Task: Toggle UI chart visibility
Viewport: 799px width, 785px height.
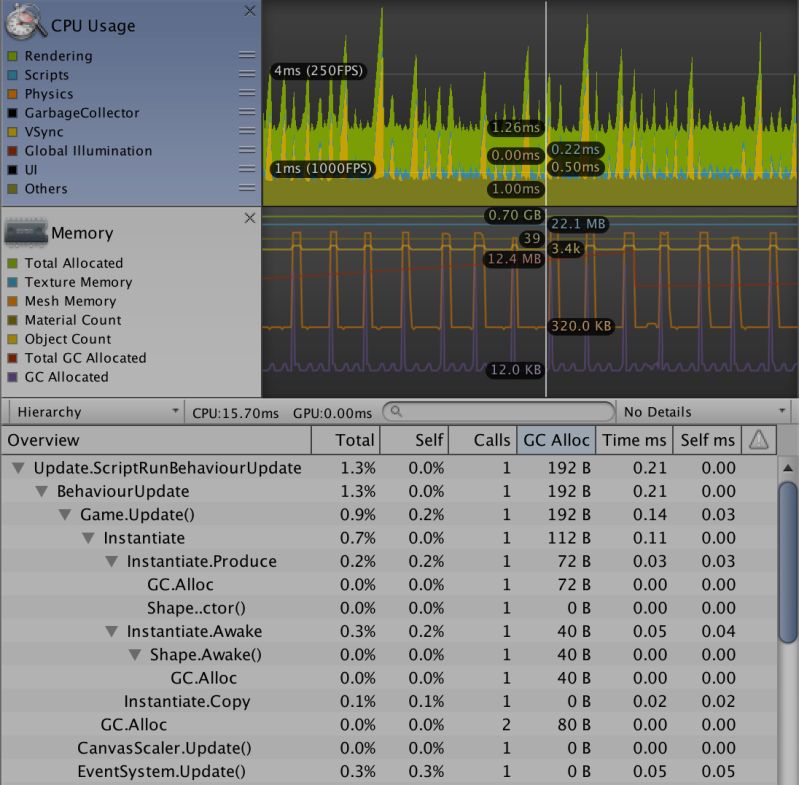Action: click(13, 170)
